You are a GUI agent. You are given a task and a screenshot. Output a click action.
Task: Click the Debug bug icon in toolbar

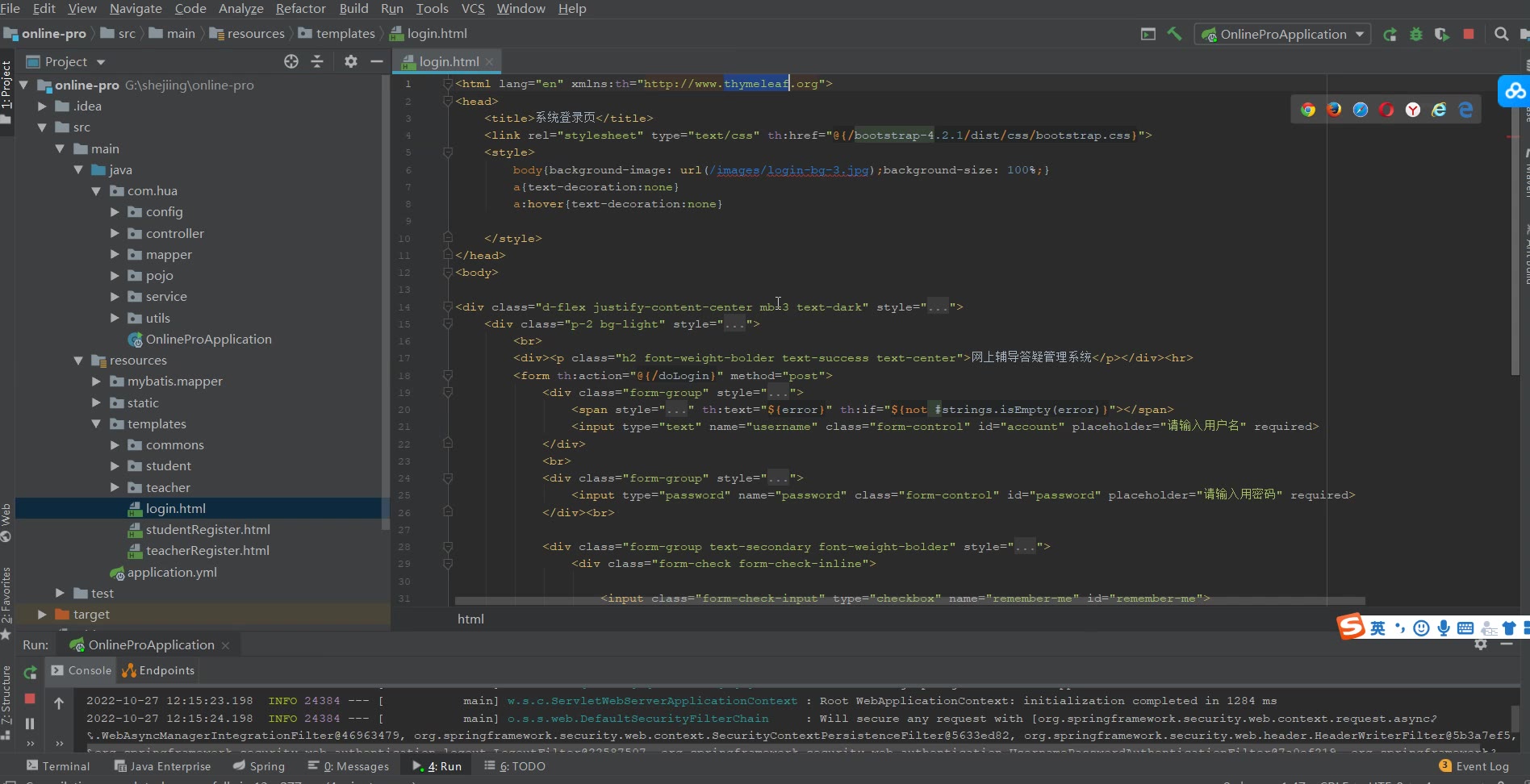point(1415,34)
